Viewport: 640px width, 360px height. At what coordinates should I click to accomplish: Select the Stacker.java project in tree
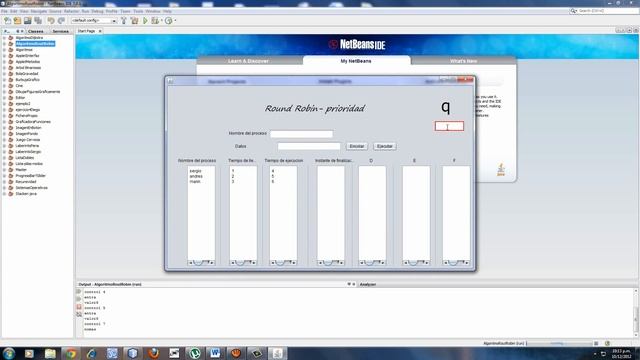26,194
